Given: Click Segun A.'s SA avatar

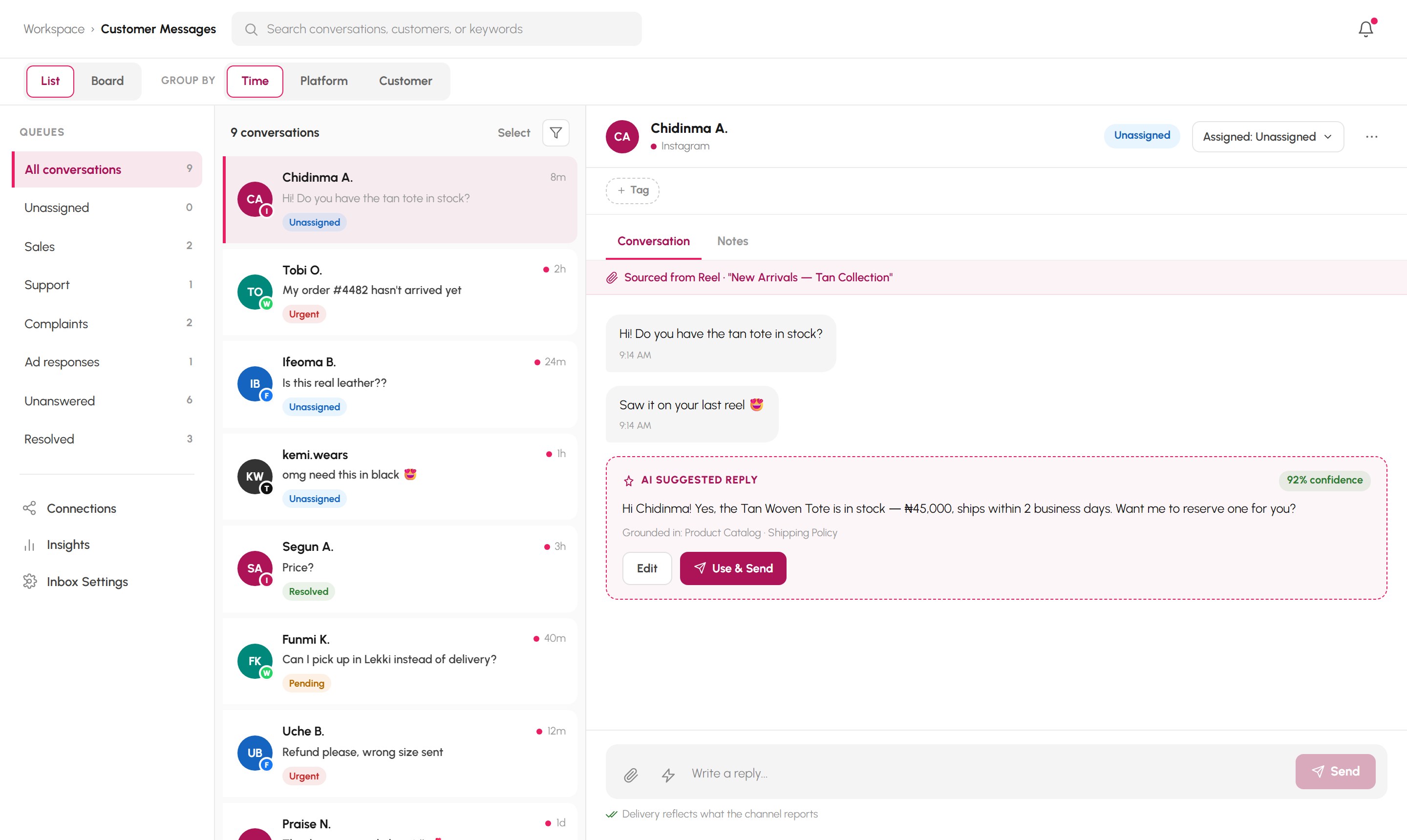Looking at the screenshot, I should (x=254, y=568).
